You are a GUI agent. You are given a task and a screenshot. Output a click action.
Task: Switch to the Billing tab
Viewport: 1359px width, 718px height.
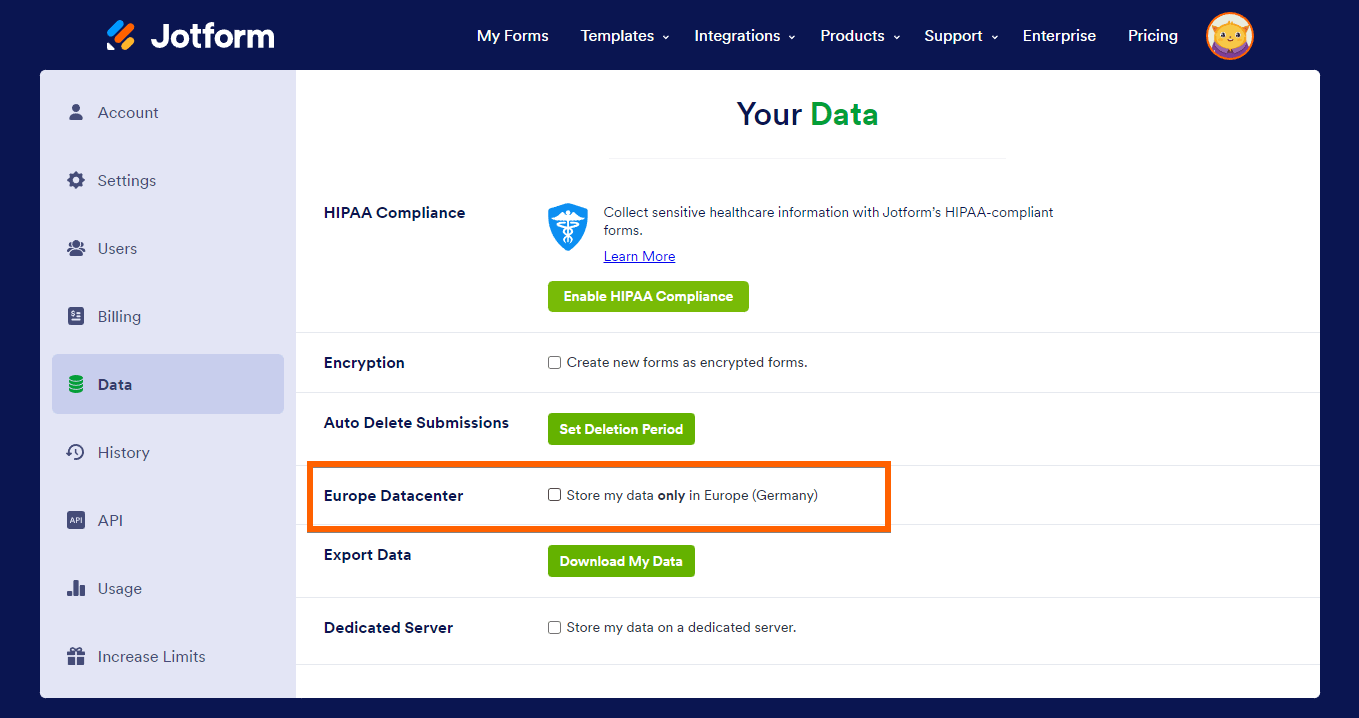[x=168, y=316]
